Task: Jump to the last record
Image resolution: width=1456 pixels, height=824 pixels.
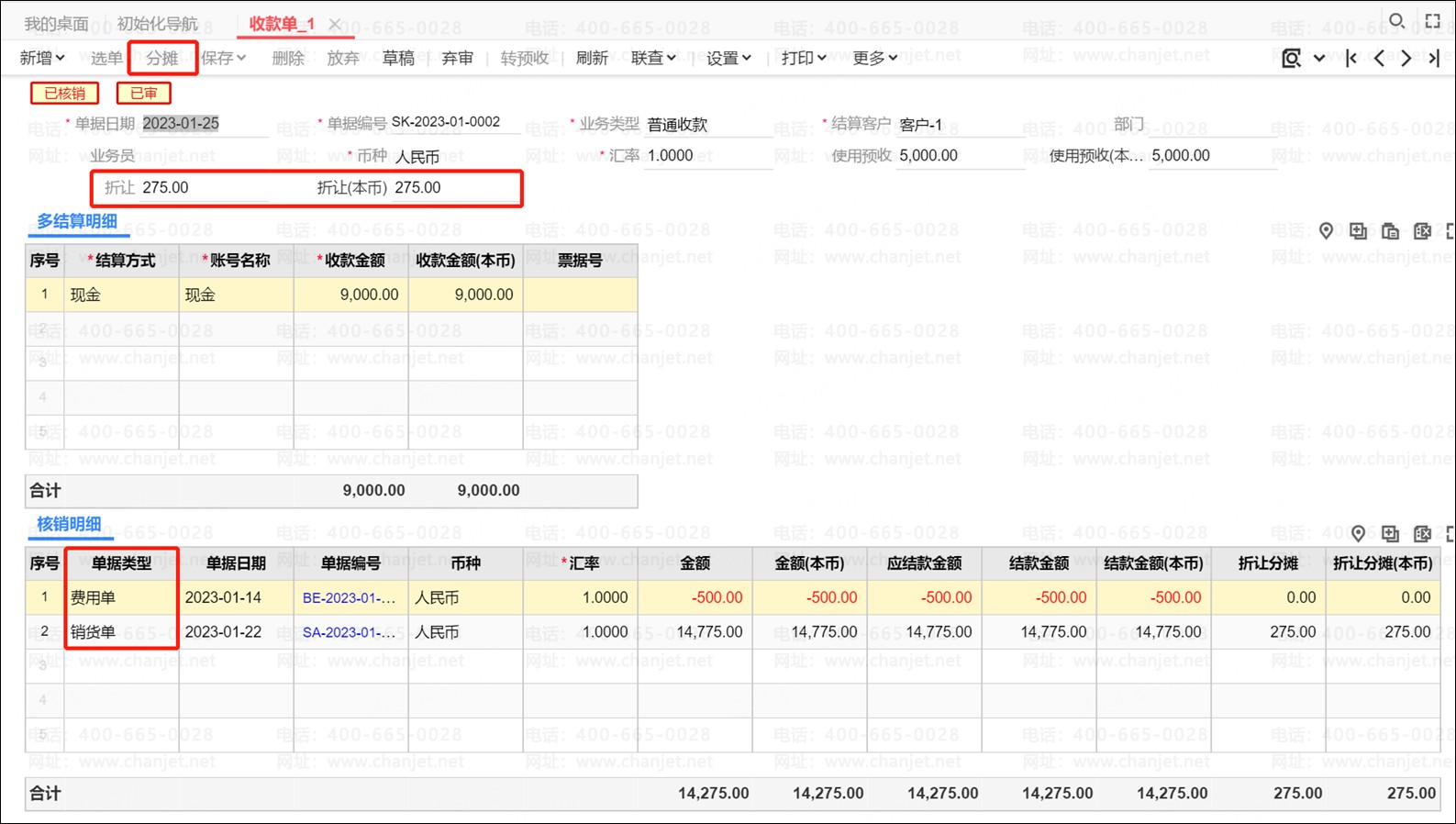Action: [x=1433, y=58]
